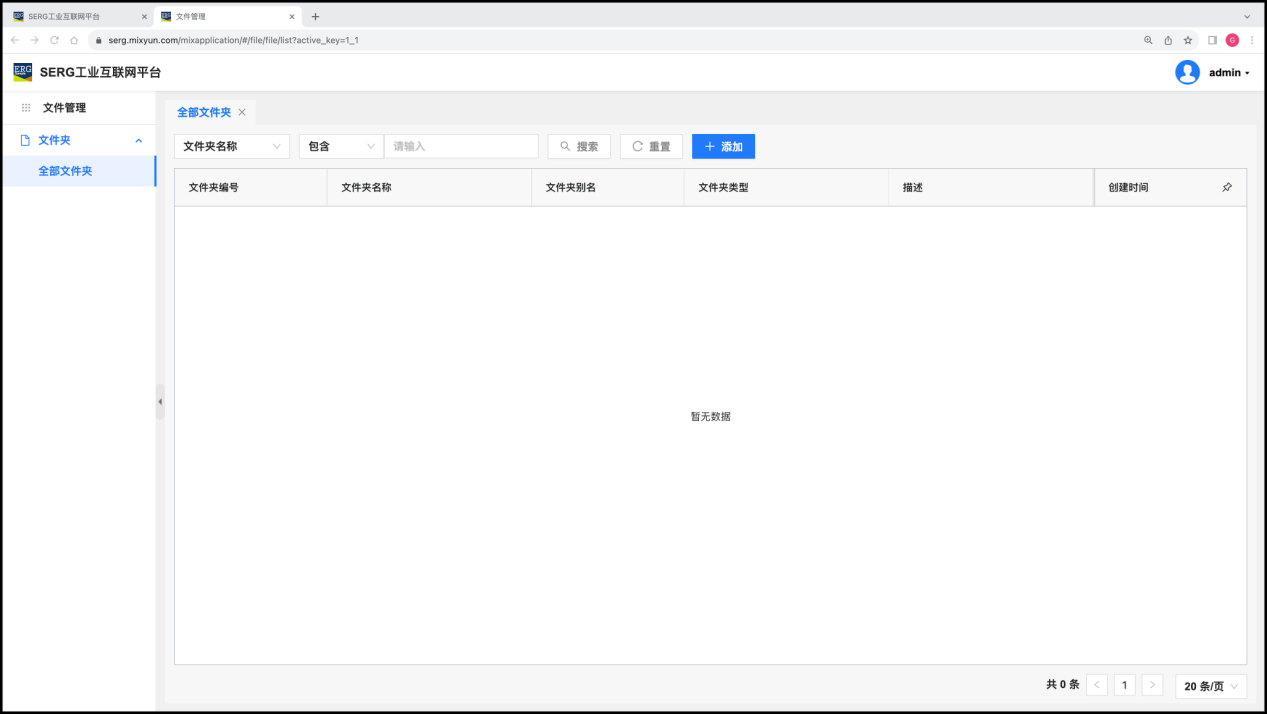
Task: Toggle the browser side panel icon
Action: tap(1212, 40)
